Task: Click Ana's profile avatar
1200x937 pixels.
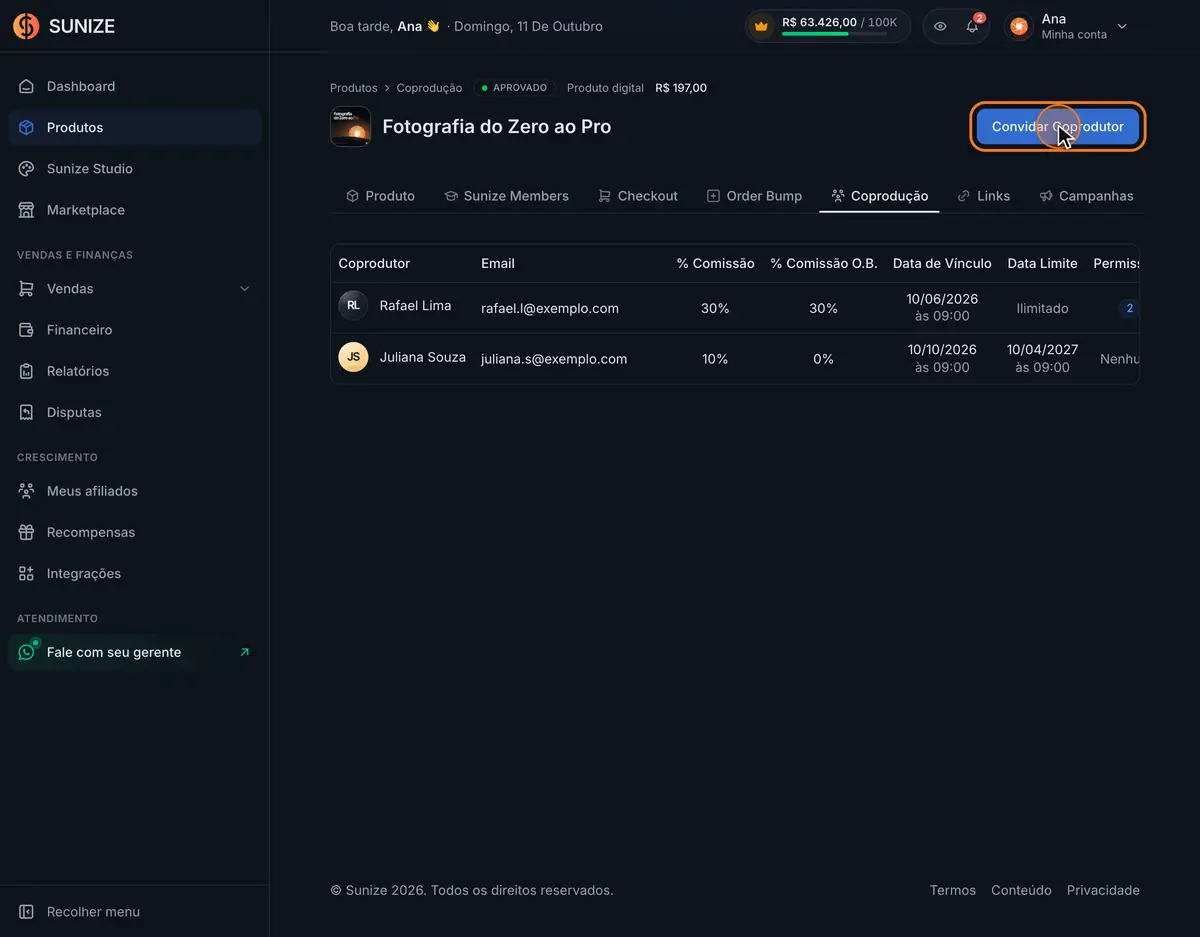Action: point(1019,27)
